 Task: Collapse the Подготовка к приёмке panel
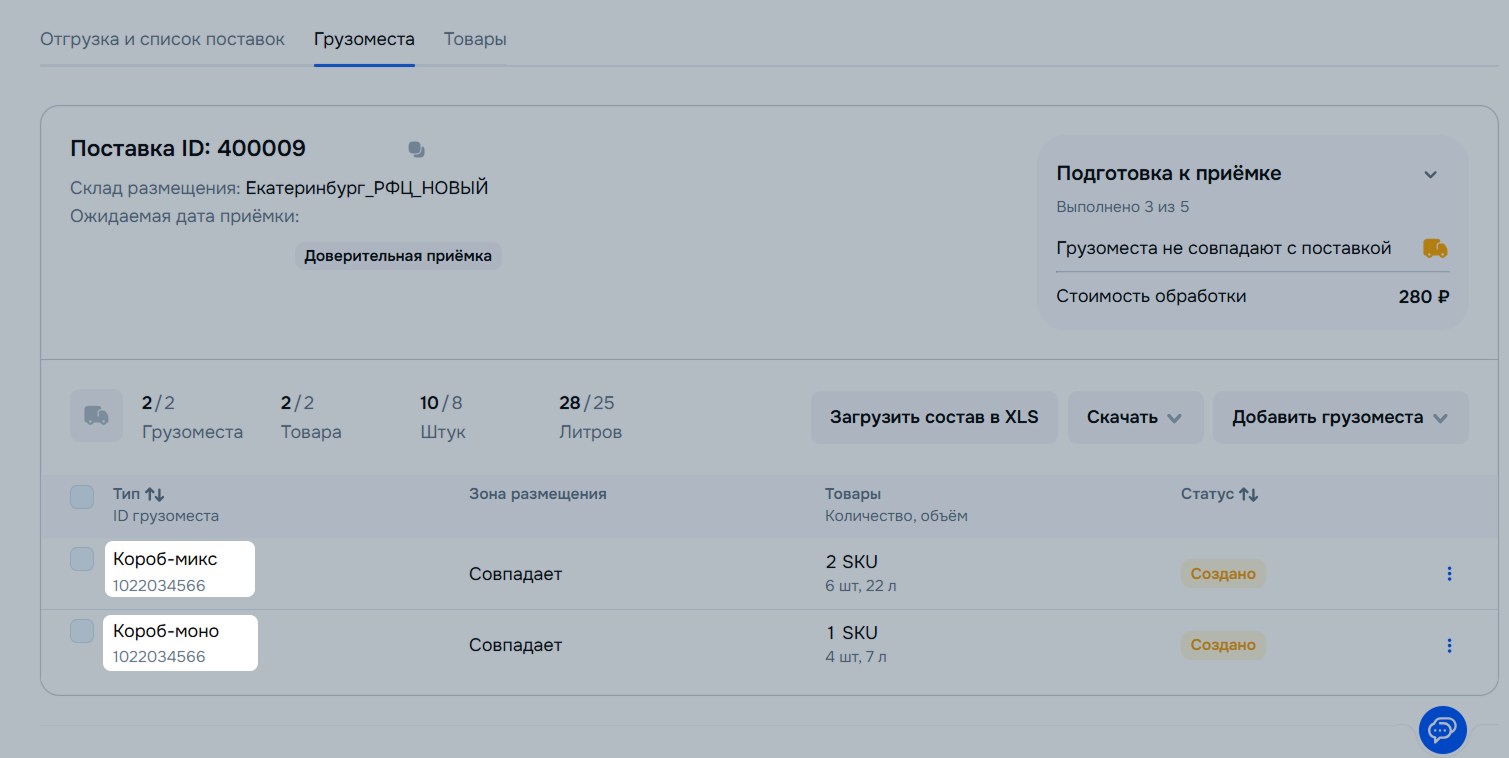(x=1431, y=175)
